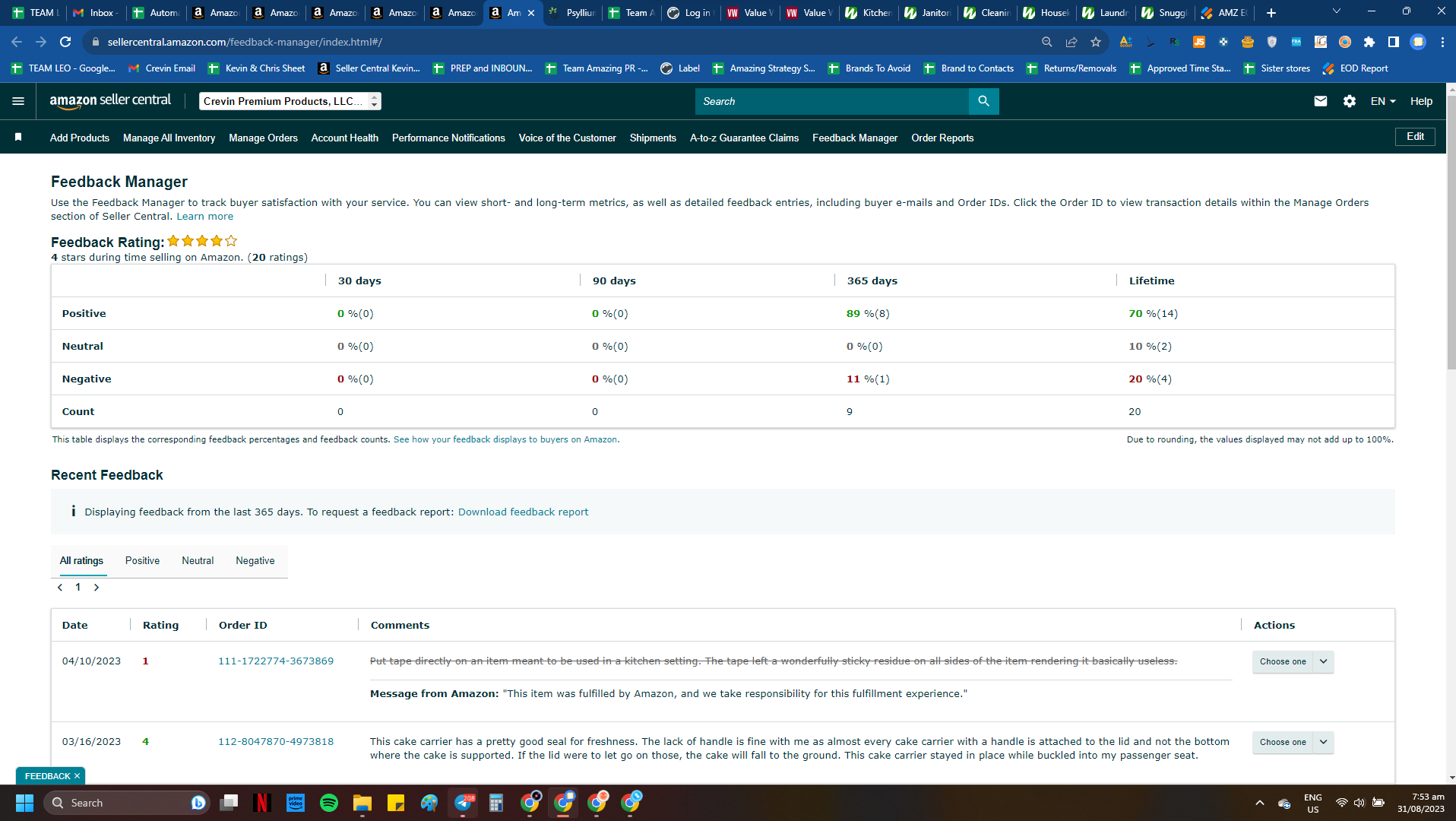
Task: Open Telegram from the taskbar
Action: pyautogui.click(x=464, y=803)
